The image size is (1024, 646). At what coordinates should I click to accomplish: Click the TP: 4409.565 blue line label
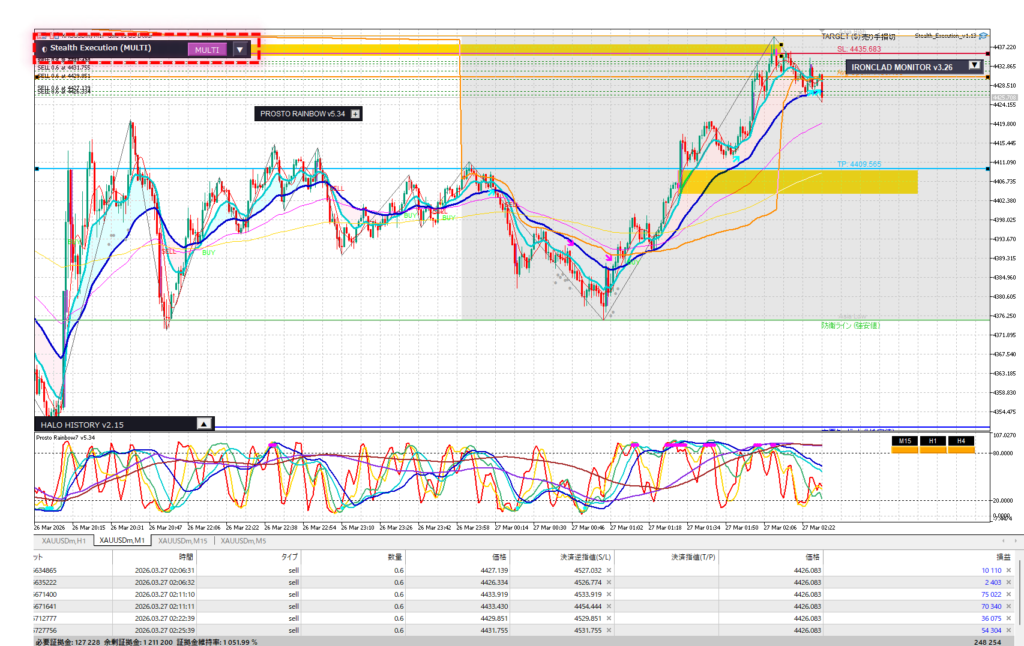[x=858, y=163]
